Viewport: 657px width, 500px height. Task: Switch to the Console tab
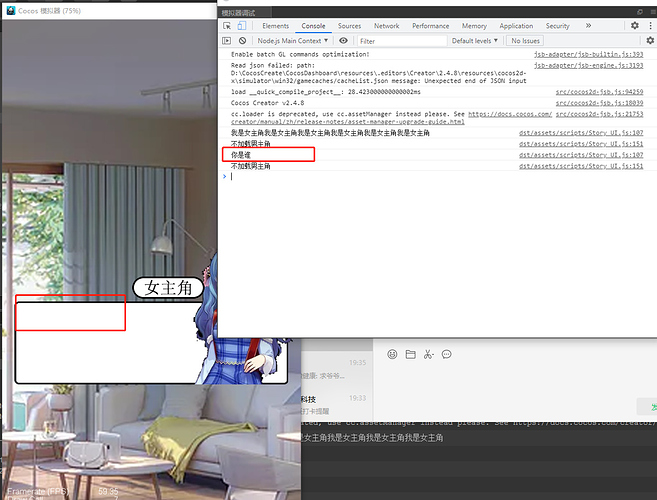pos(313,26)
